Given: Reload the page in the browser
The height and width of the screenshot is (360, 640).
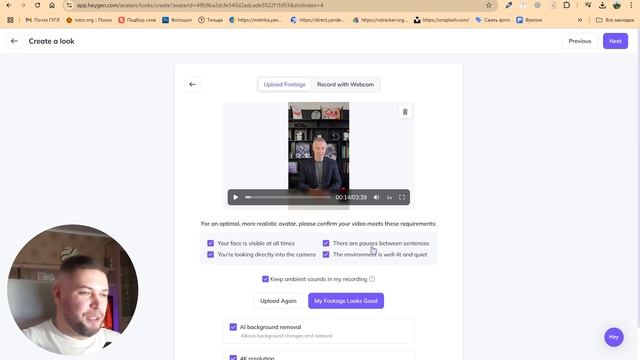Looking at the screenshot, I should tap(37, 5).
